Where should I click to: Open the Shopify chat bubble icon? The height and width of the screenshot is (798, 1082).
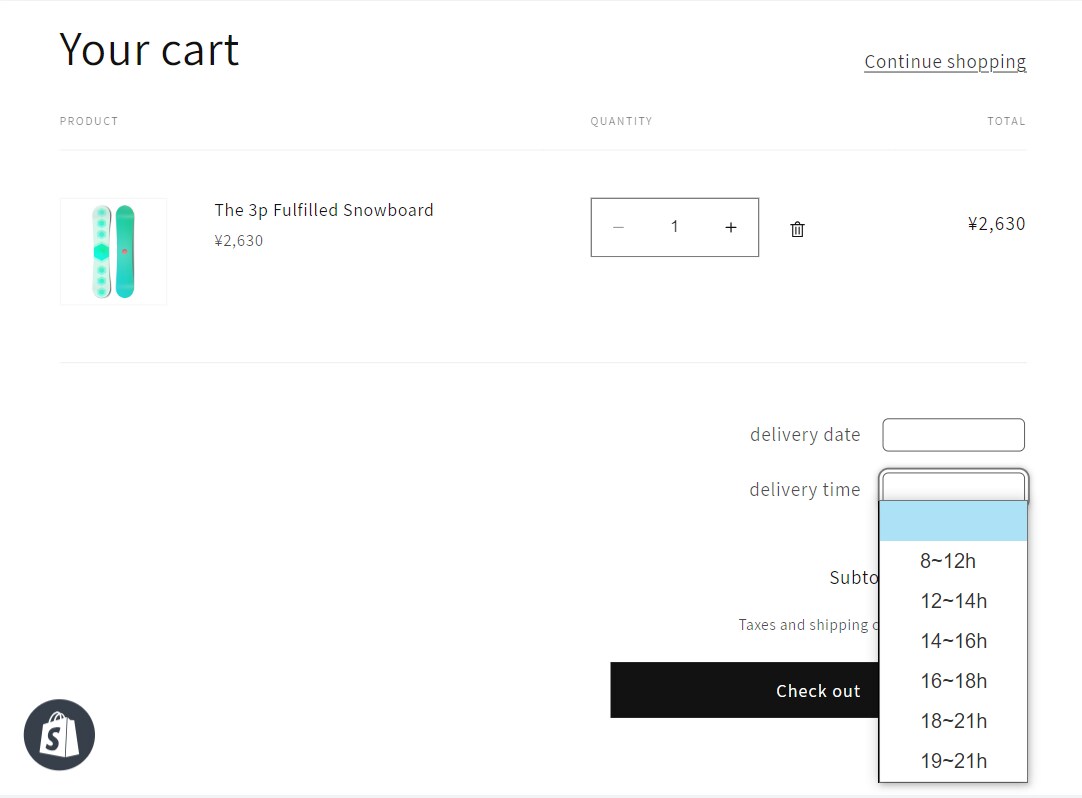59,734
